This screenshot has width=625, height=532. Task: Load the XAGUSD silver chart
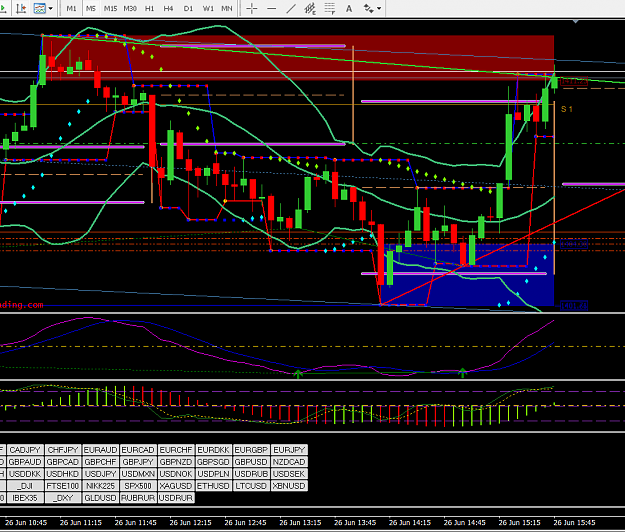click(176, 486)
